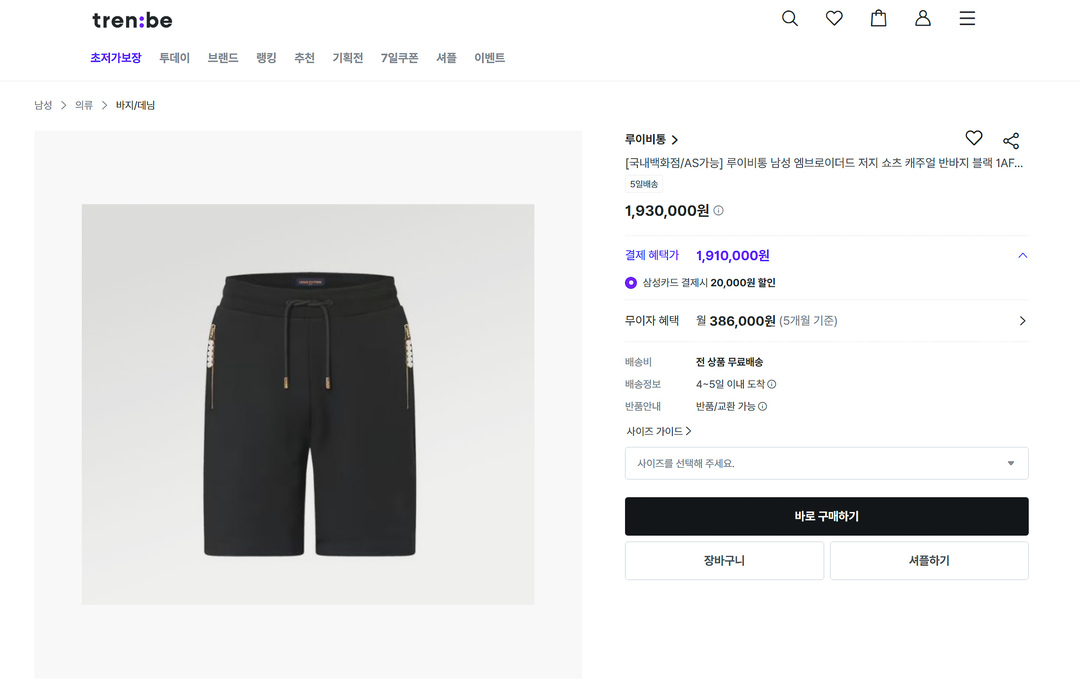Screen dimensions: 1080x682
Task: Open the shopping bag icon
Action: [x=878, y=19]
